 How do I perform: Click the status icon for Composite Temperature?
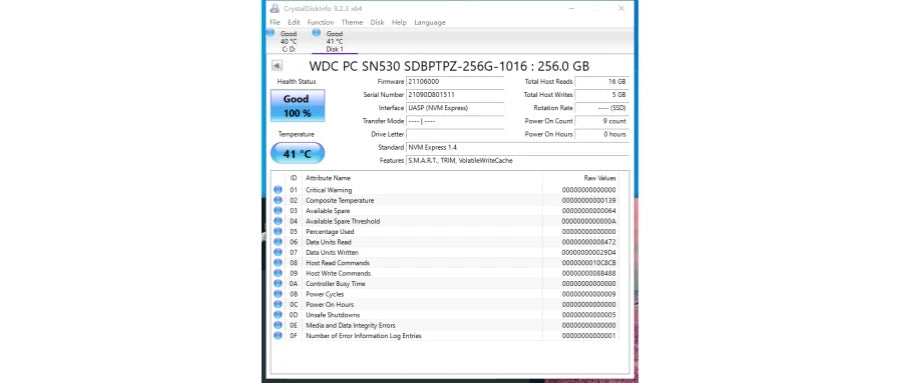click(x=278, y=200)
